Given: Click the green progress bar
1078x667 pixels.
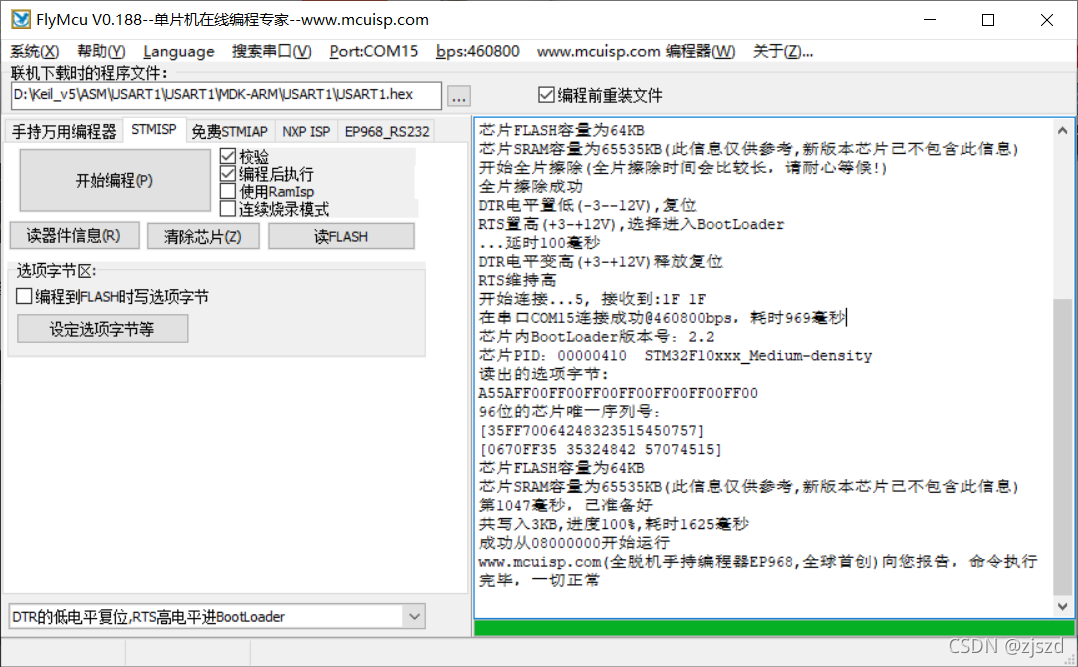Looking at the screenshot, I should pyautogui.click(x=773, y=628).
